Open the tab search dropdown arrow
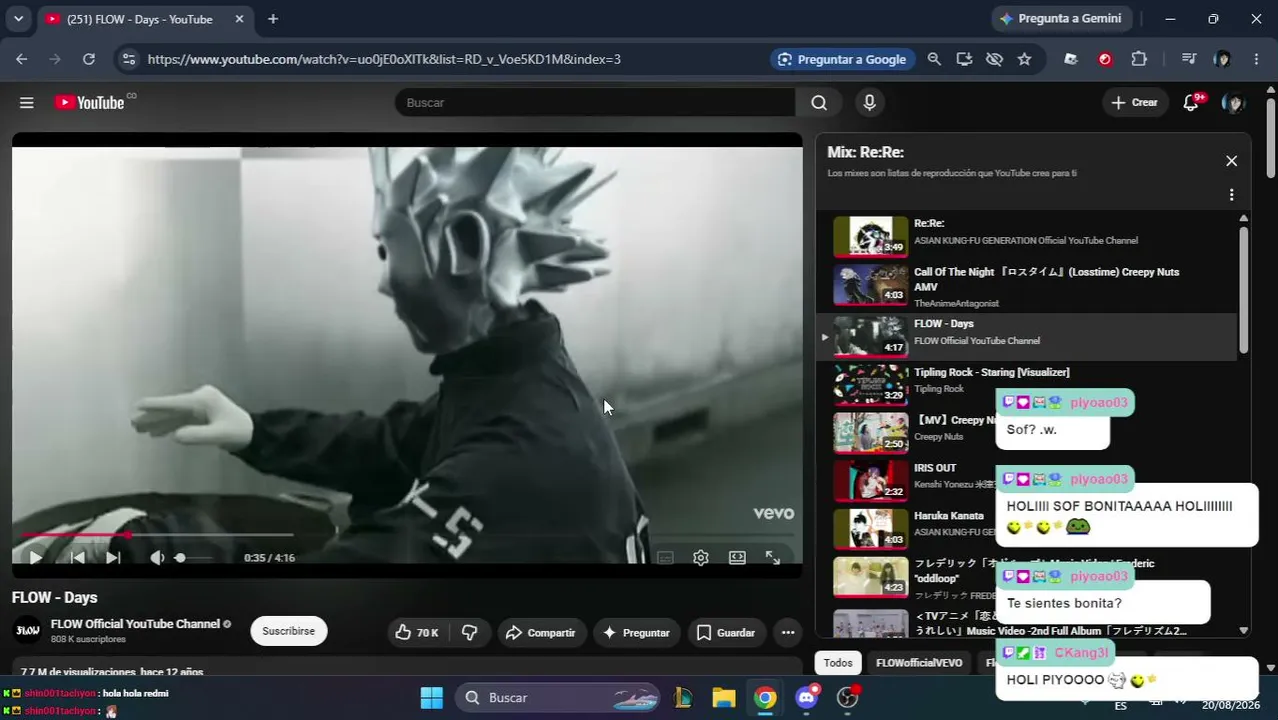 pos(18,18)
